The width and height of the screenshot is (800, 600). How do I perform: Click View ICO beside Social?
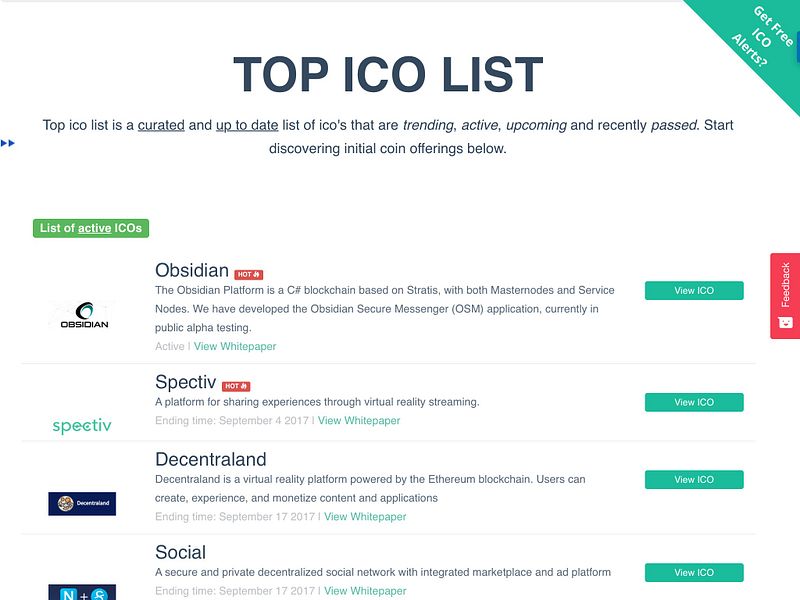click(696, 572)
